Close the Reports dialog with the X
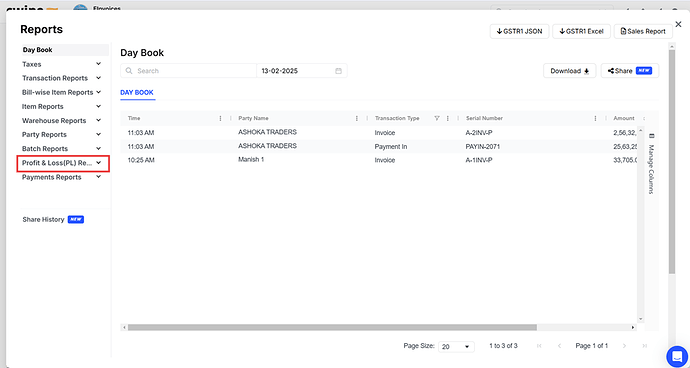The width and height of the screenshot is (690, 368). pyautogui.click(x=678, y=24)
